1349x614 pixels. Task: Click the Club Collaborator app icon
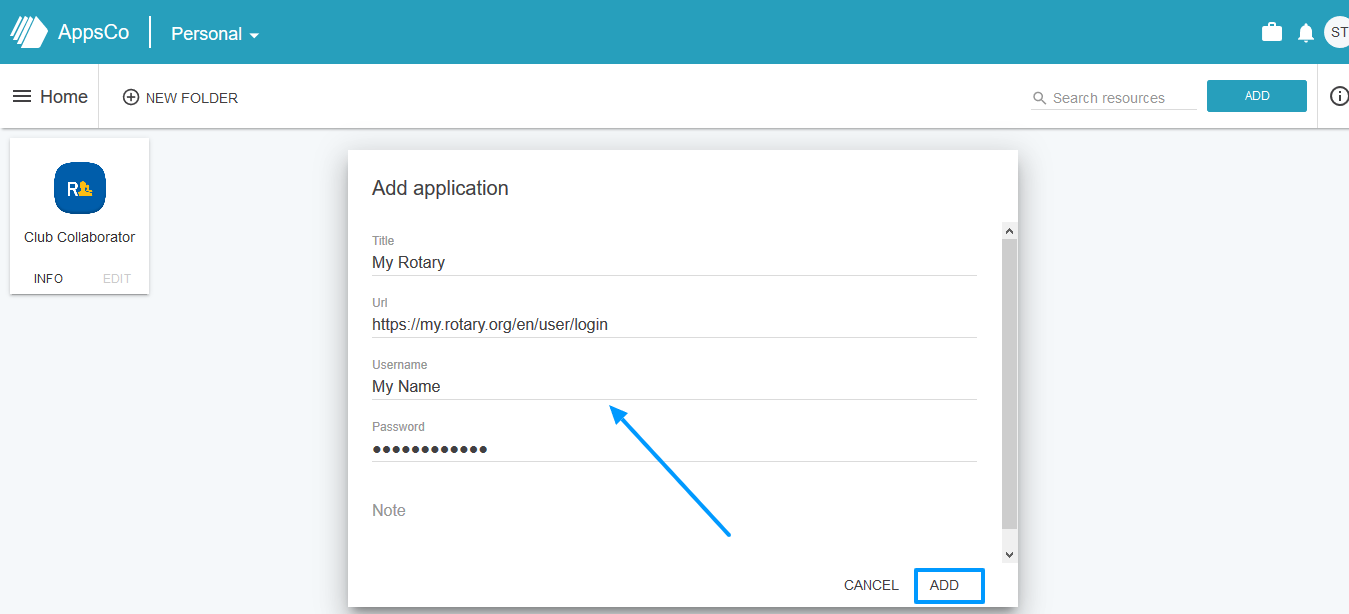coord(80,188)
